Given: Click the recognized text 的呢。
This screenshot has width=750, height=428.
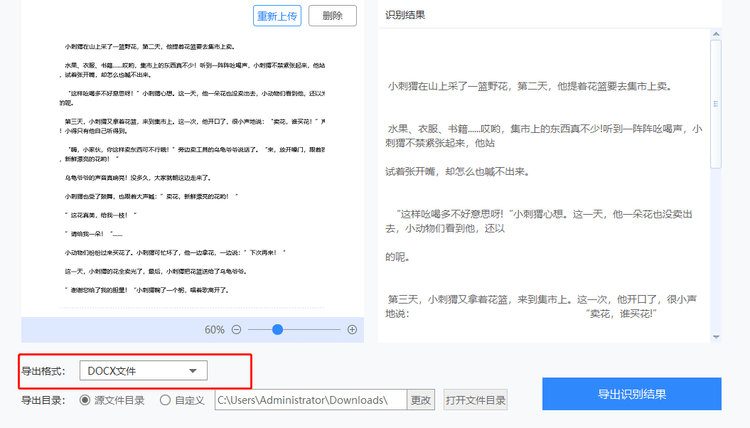Looking at the screenshot, I should [x=397, y=257].
